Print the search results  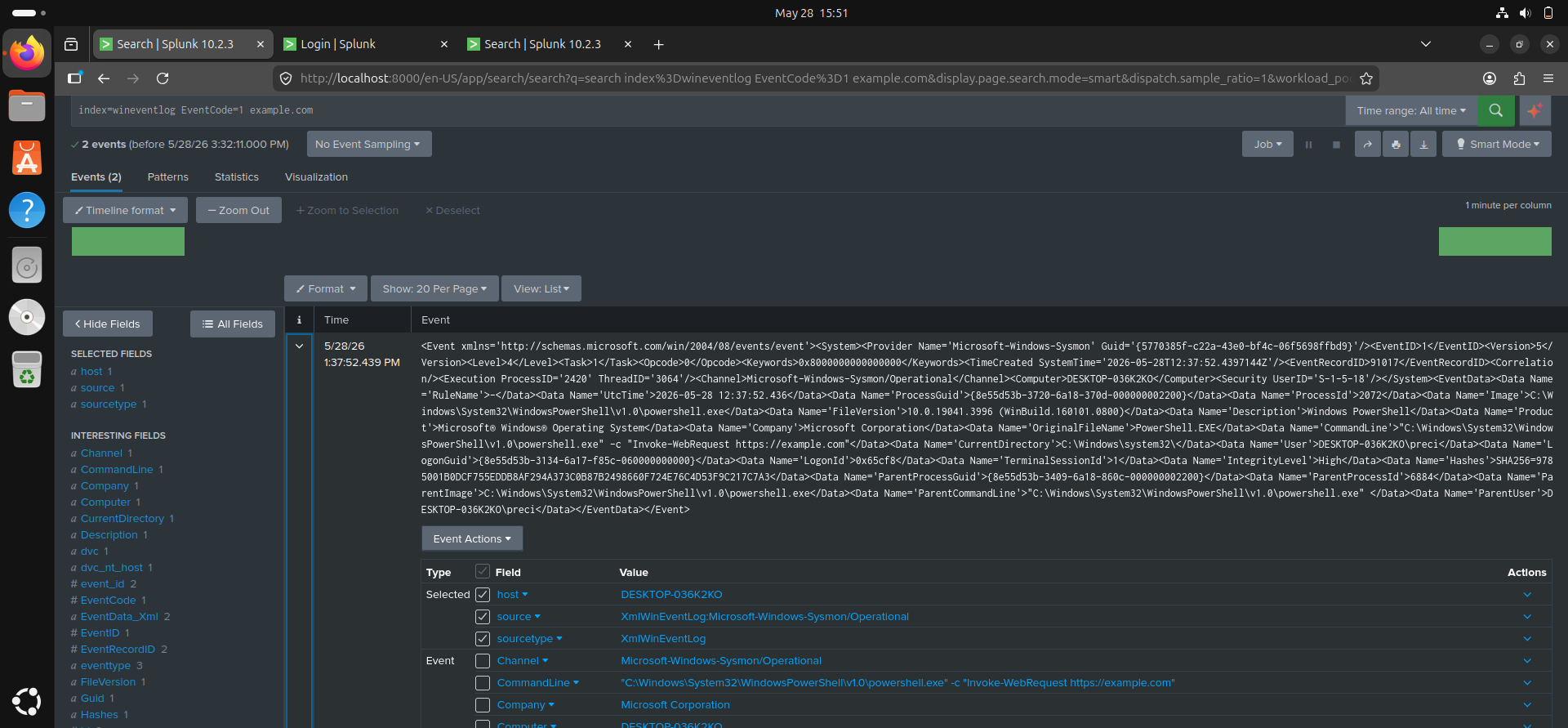[1396, 145]
